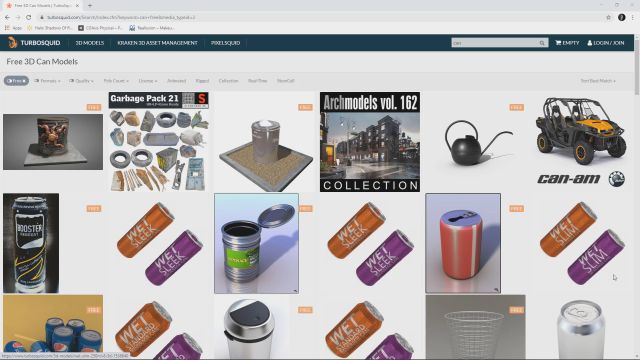Open the trash can on gravel thumbnail
The height and width of the screenshot is (360, 640).
tap(266, 154)
